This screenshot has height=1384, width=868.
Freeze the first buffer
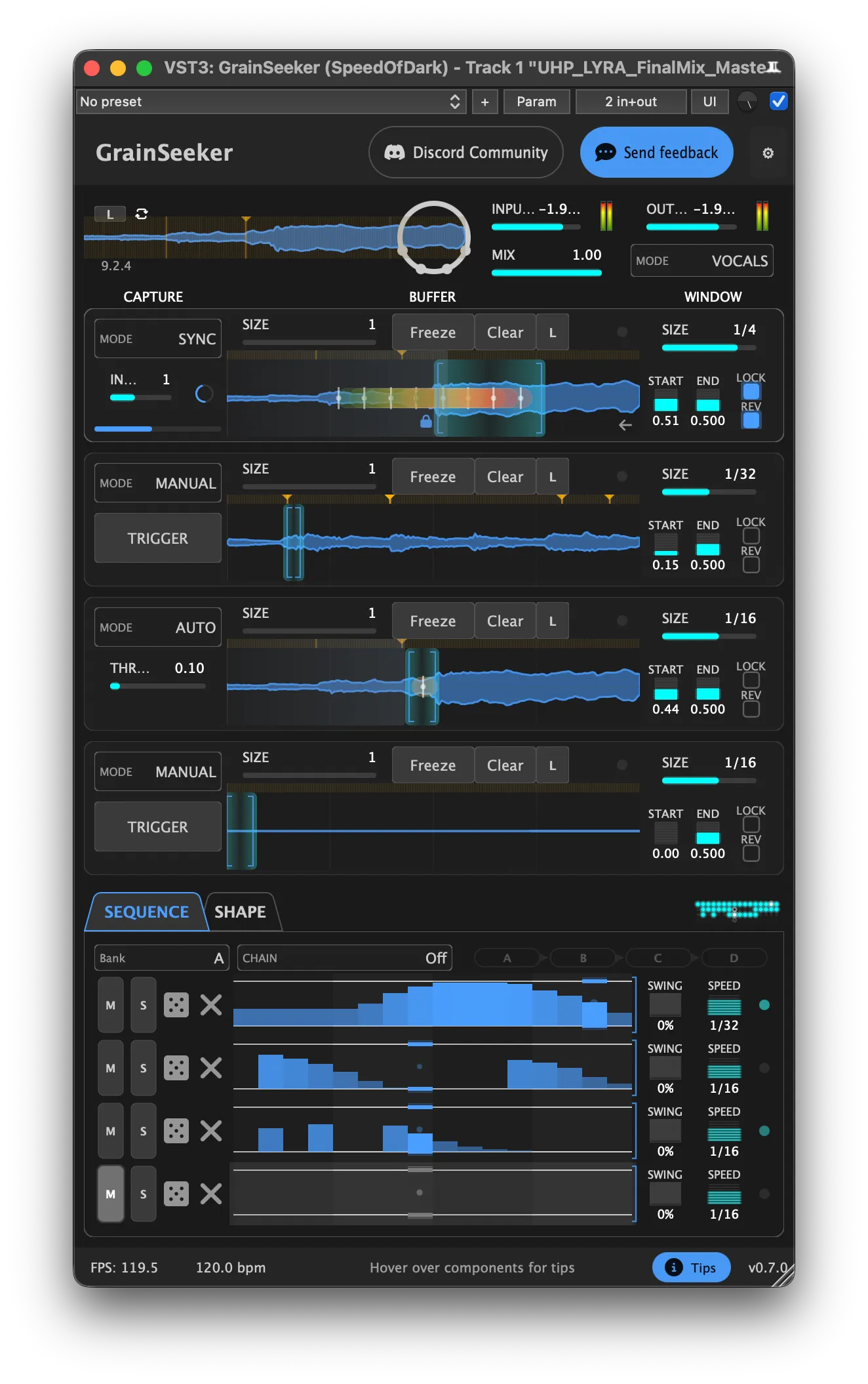tap(433, 333)
